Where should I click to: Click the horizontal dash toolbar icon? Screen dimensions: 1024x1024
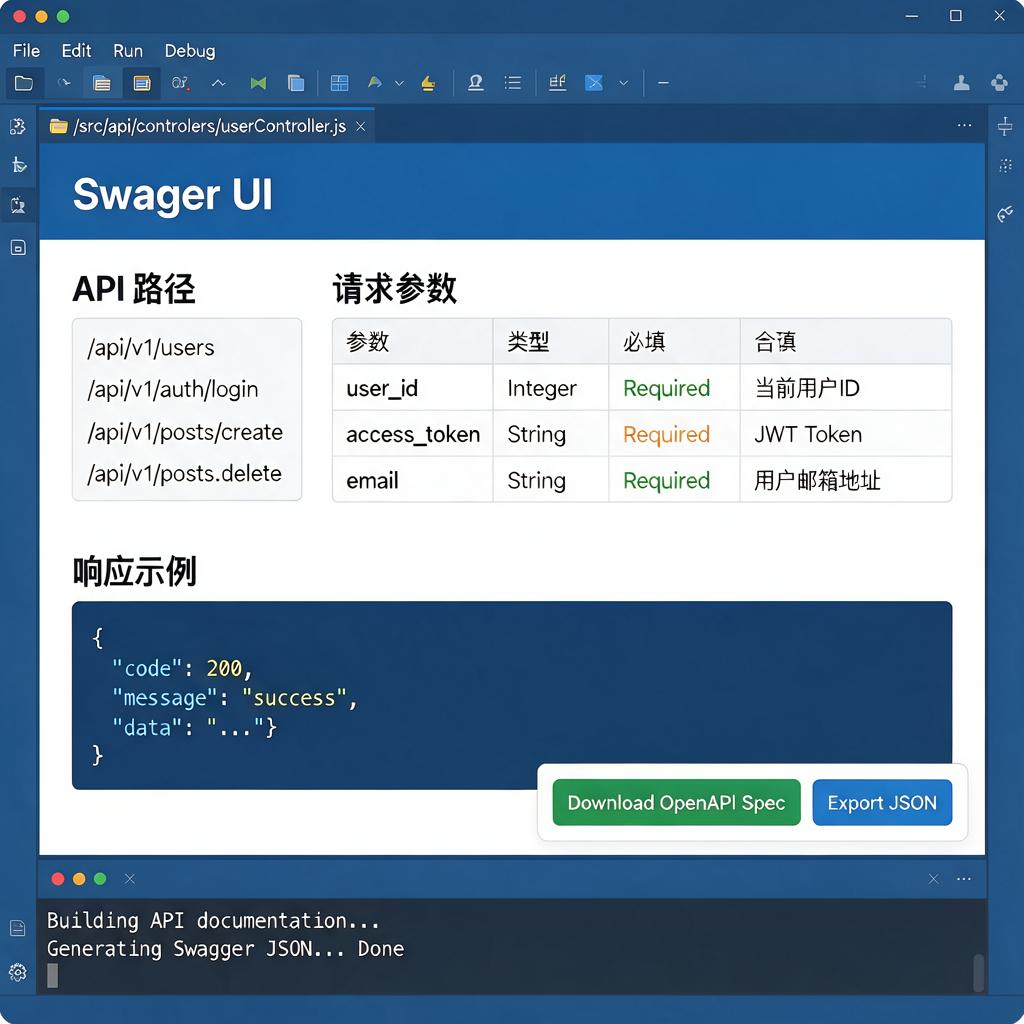click(663, 83)
